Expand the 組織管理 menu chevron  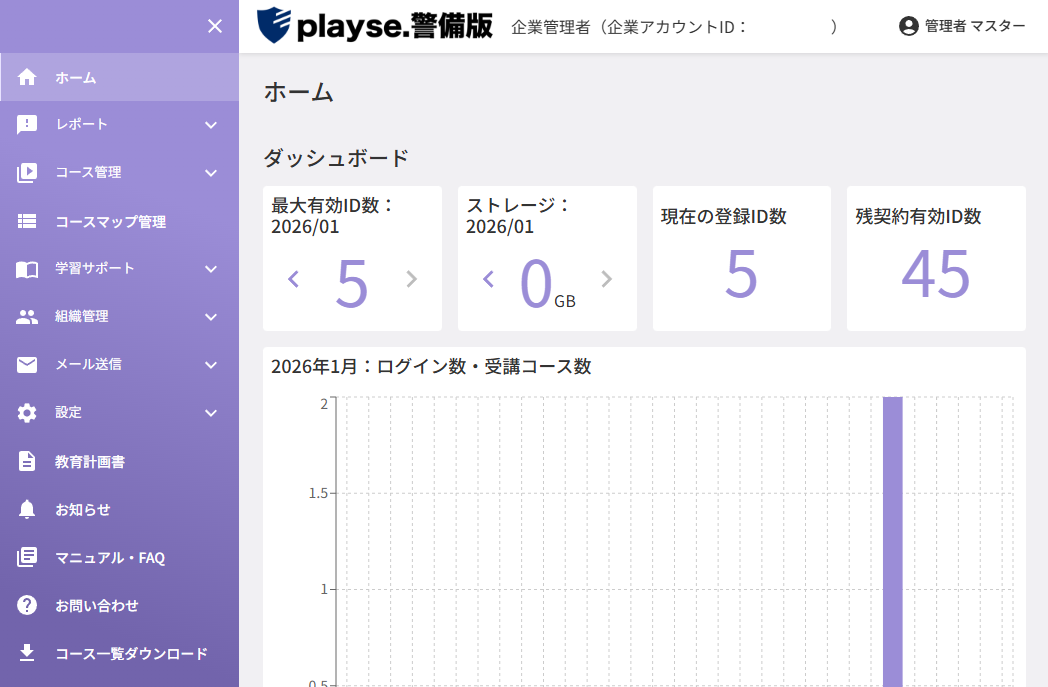[211, 317]
